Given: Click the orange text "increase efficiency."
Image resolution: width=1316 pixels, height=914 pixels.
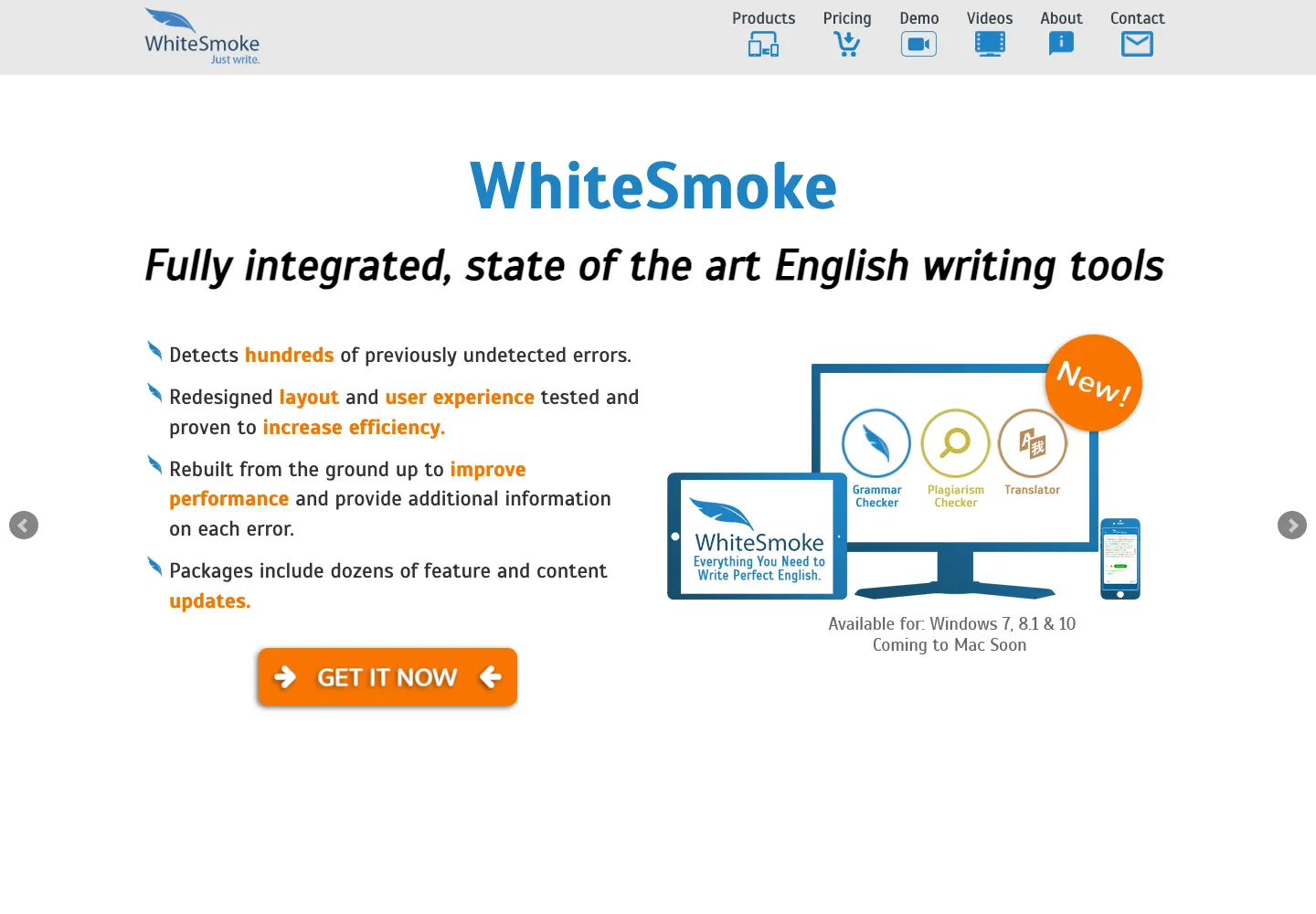Looking at the screenshot, I should [354, 428].
